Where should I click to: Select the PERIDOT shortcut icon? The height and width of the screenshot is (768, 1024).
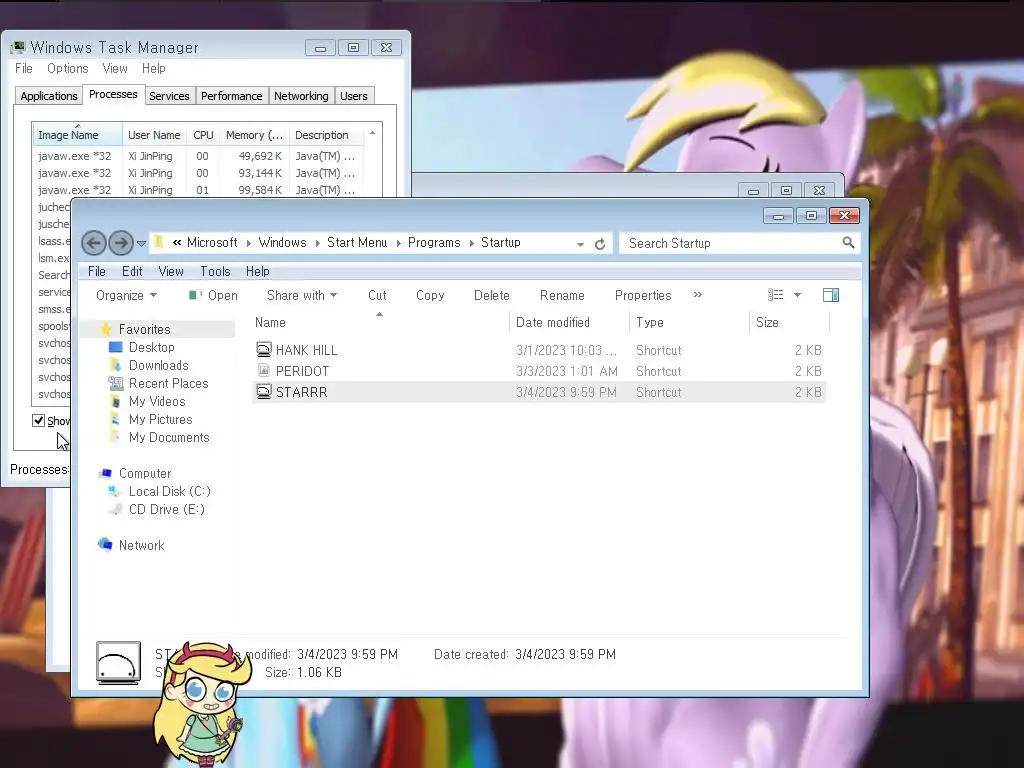tap(263, 370)
